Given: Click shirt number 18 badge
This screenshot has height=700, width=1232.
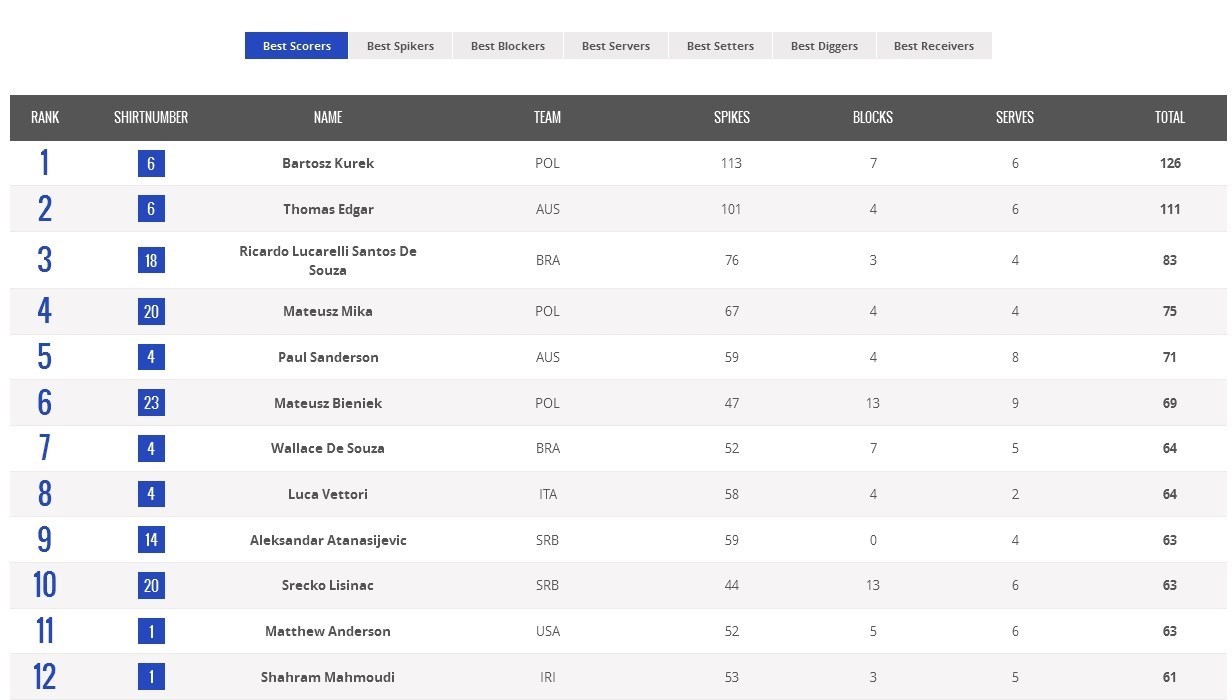Looking at the screenshot, I should pos(151,260).
